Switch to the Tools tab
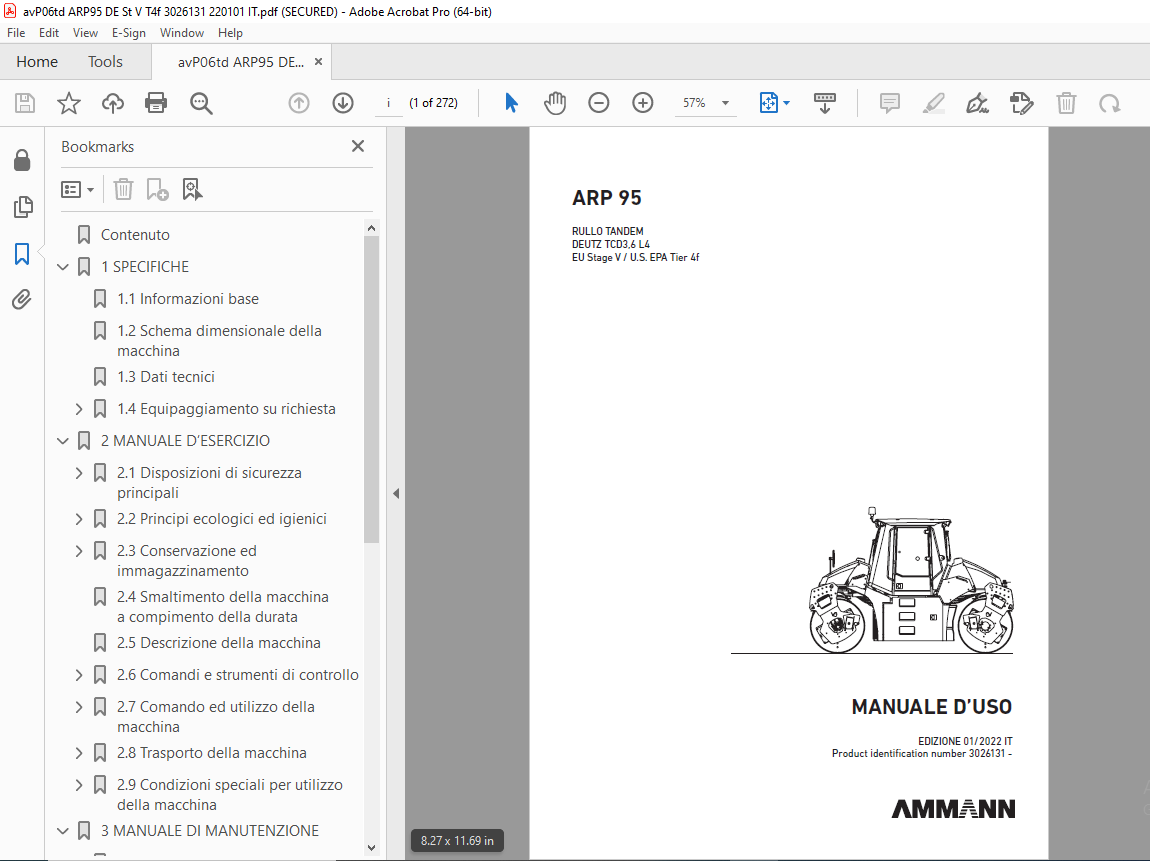Viewport: 1150px width, 861px height. point(105,62)
